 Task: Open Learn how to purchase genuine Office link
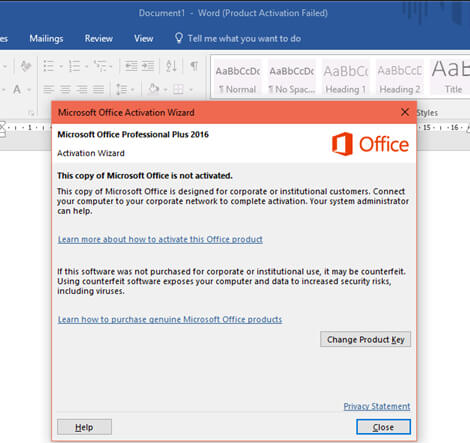click(170, 319)
